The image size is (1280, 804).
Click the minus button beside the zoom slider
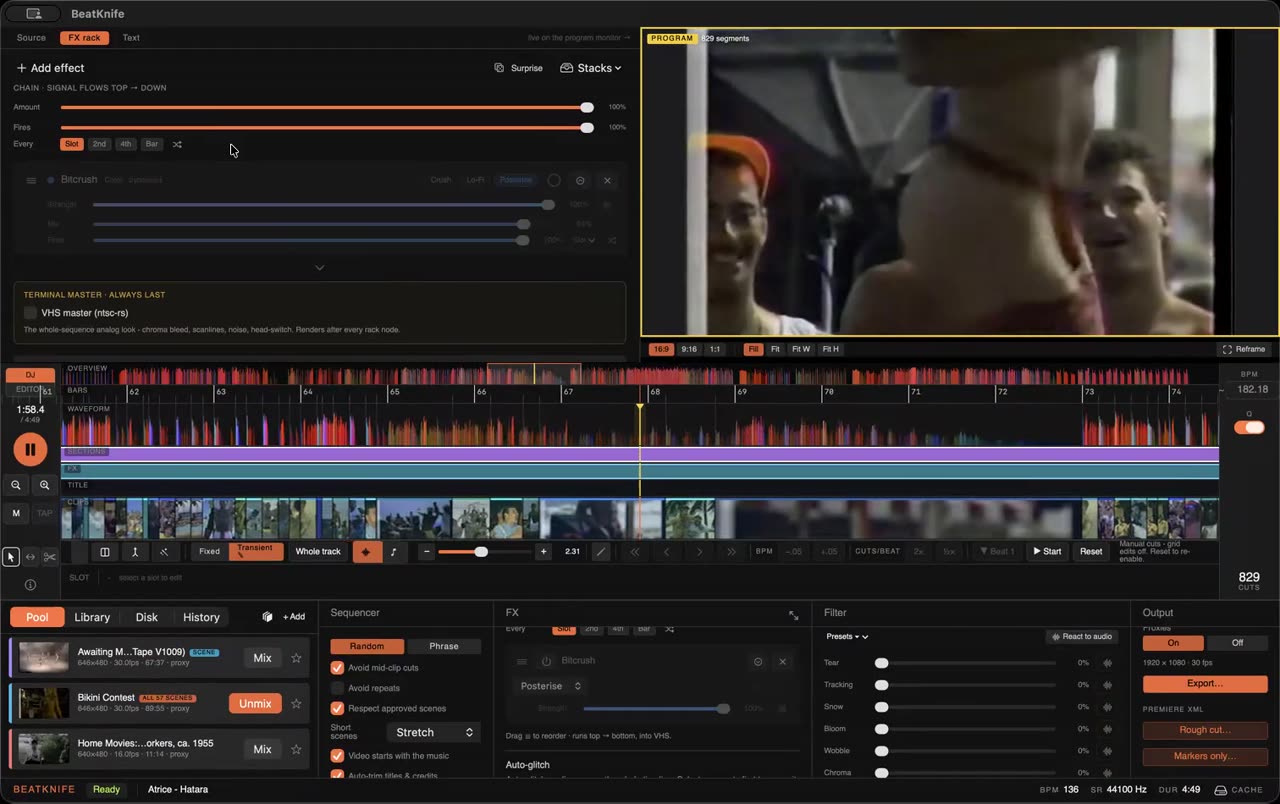[427, 551]
